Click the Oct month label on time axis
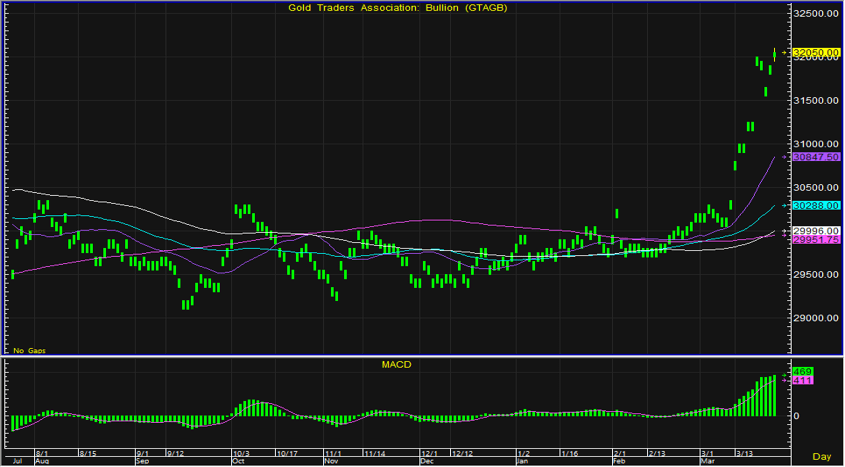This screenshot has height=467, width=845. (x=239, y=462)
